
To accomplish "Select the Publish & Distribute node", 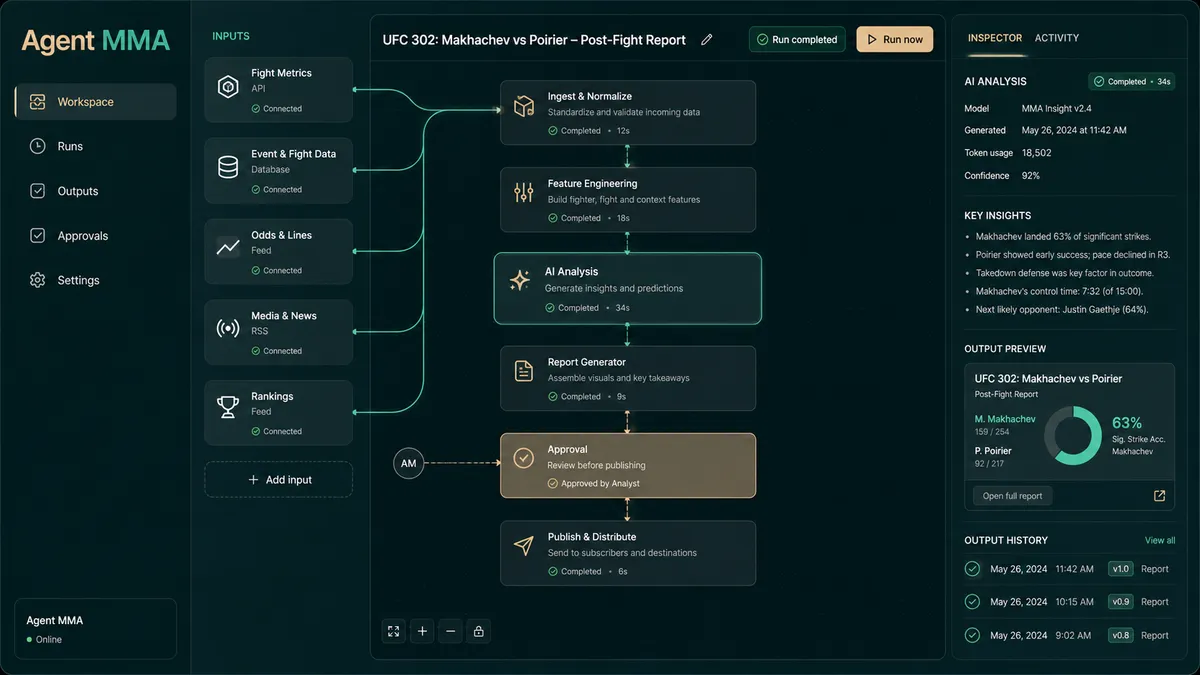I will pos(628,553).
